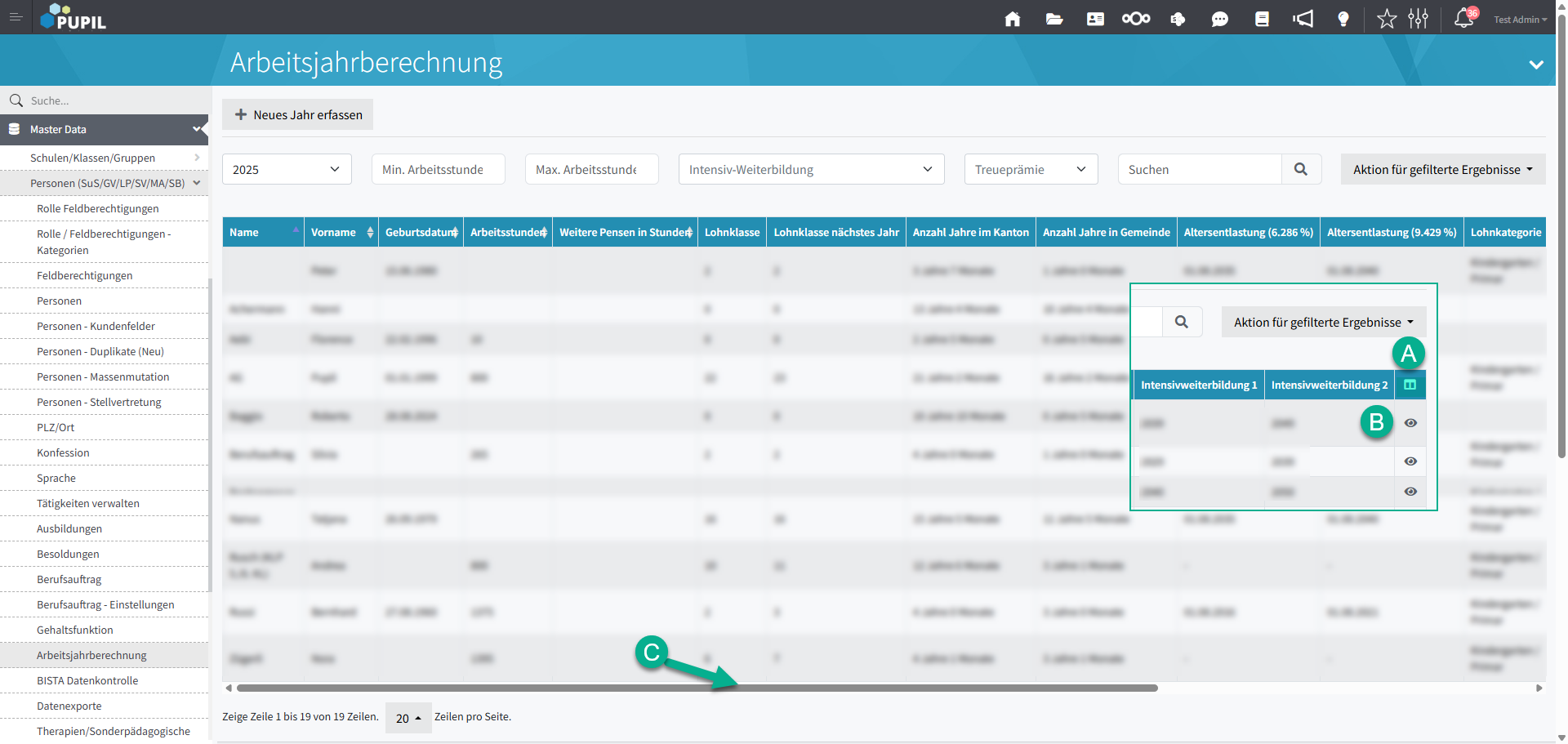Open the favorites star icon
The image size is (1568, 744).
[x=1387, y=19]
